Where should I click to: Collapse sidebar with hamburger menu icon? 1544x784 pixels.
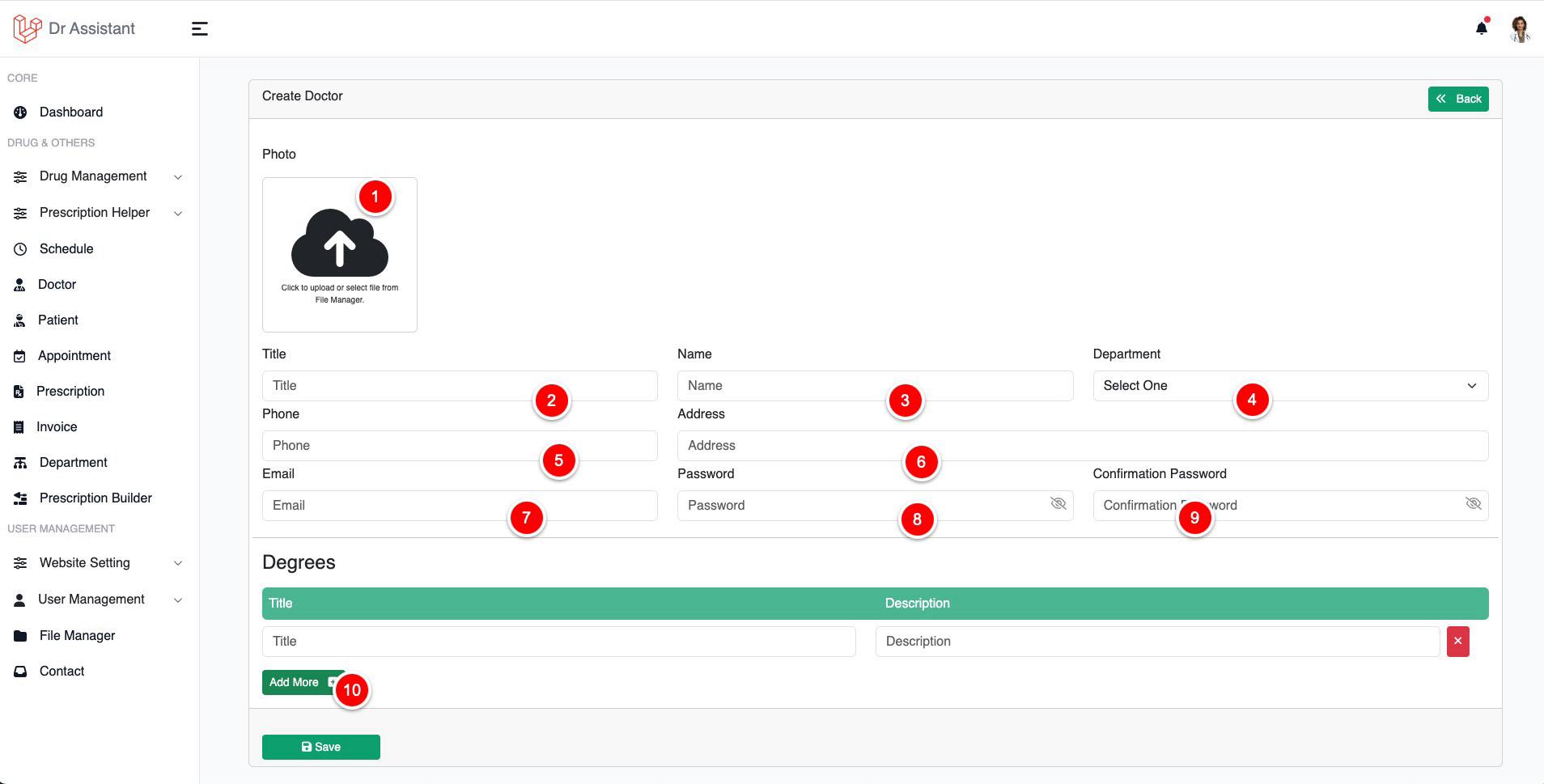[x=199, y=29]
